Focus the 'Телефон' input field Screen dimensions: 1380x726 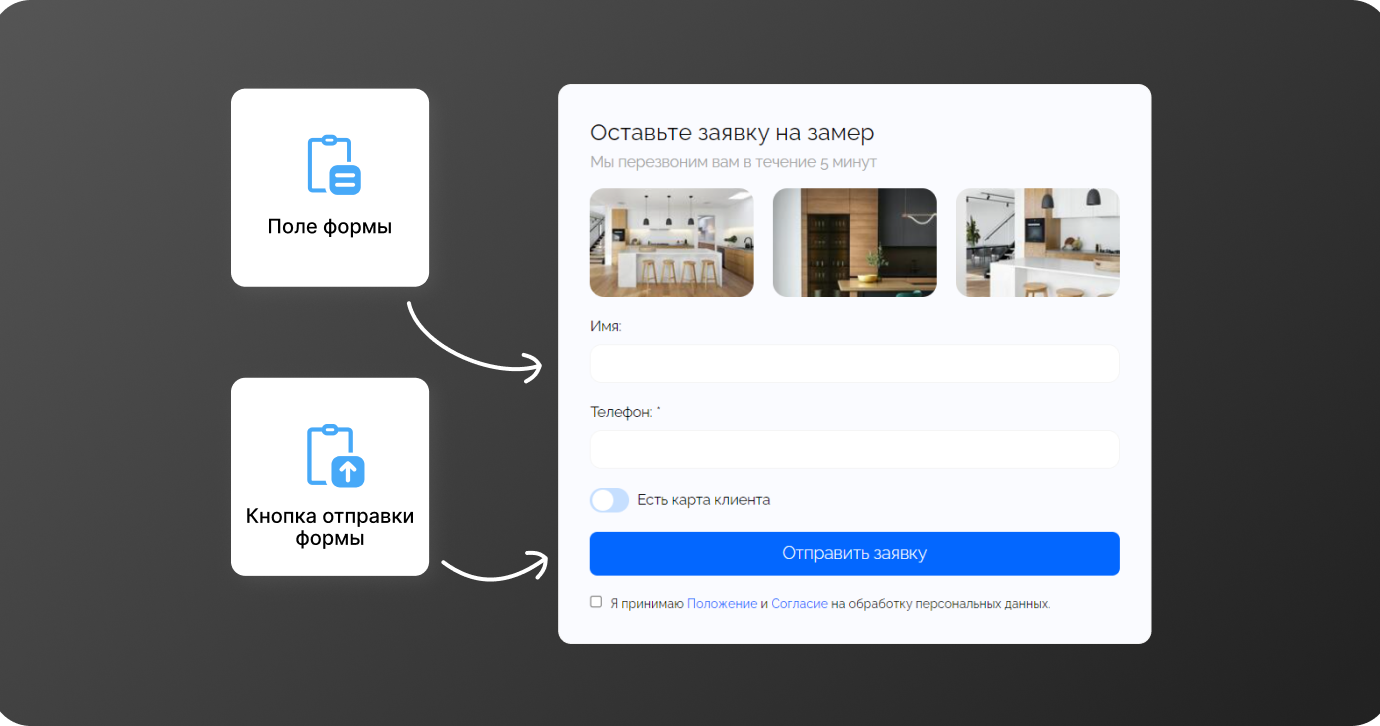(x=854, y=449)
